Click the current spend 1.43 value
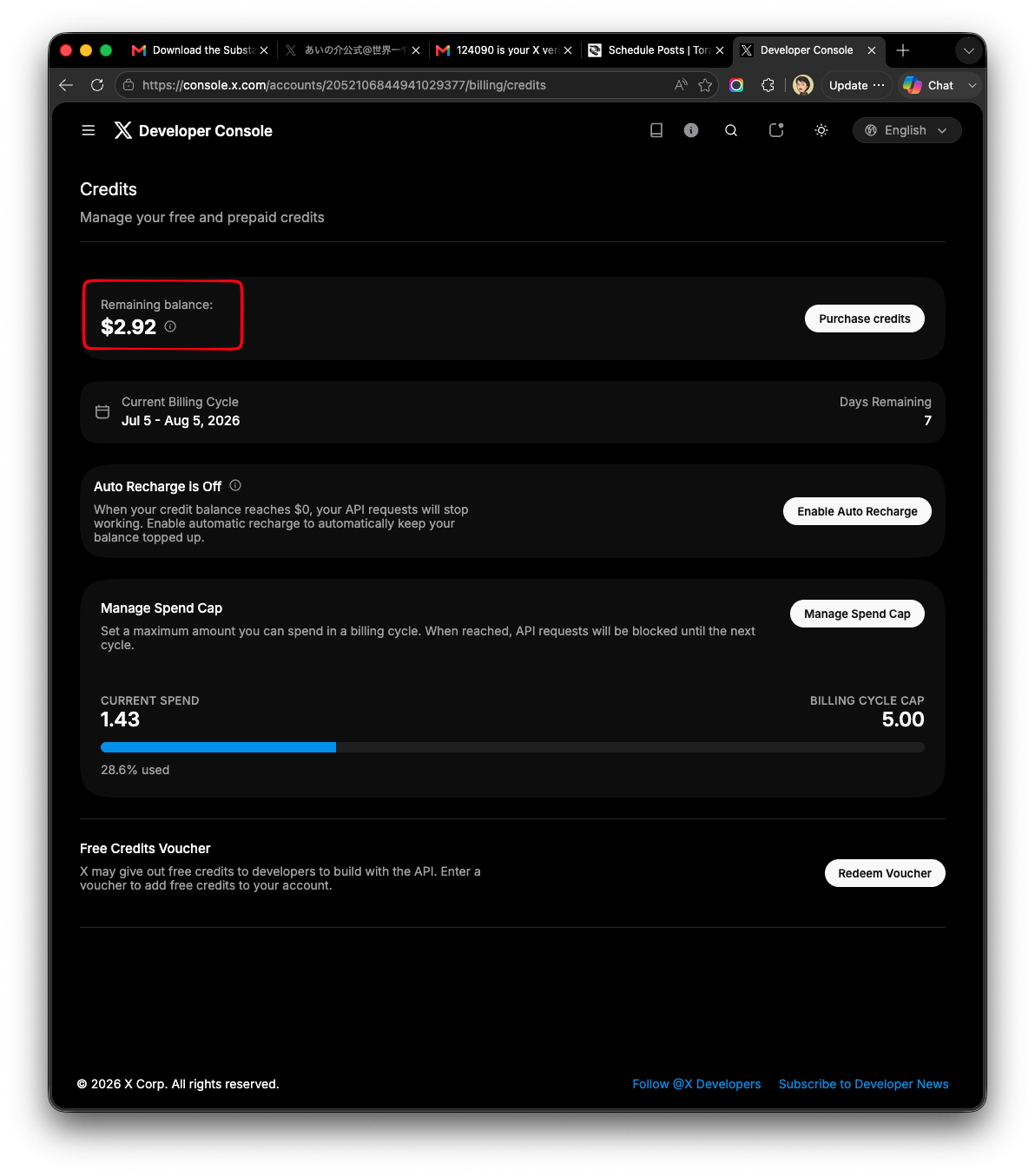The height and width of the screenshot is (1176, 1035). [120, 719]
